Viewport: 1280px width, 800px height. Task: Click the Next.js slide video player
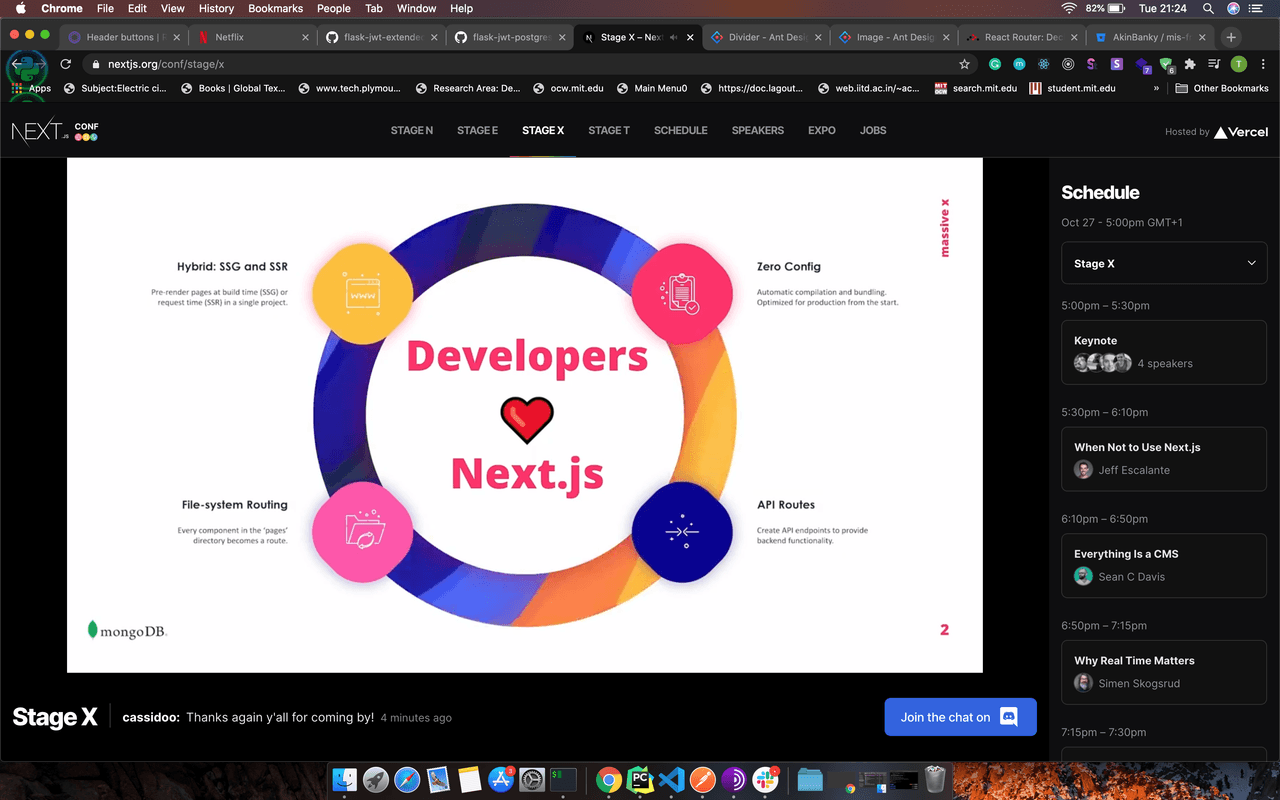tap(525, 415)
